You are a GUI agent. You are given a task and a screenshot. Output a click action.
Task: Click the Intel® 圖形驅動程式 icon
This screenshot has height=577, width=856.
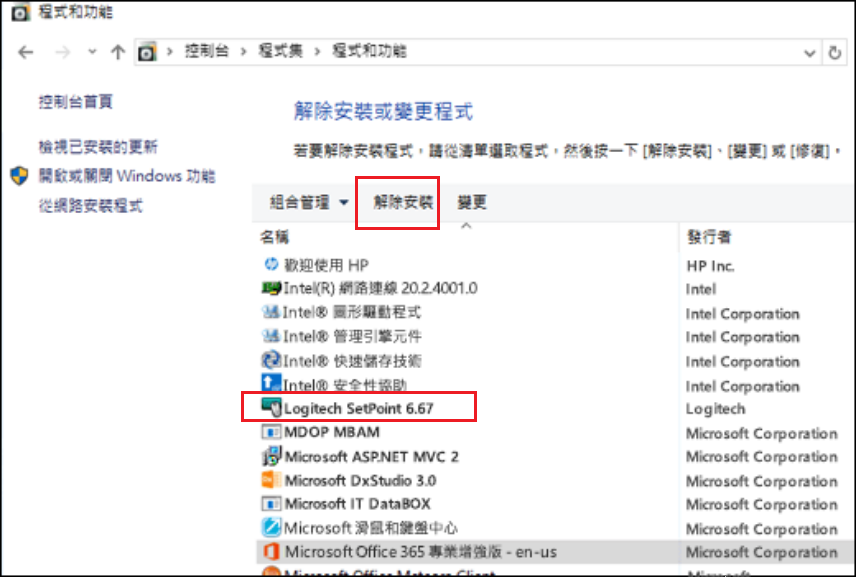click(271, 312)
